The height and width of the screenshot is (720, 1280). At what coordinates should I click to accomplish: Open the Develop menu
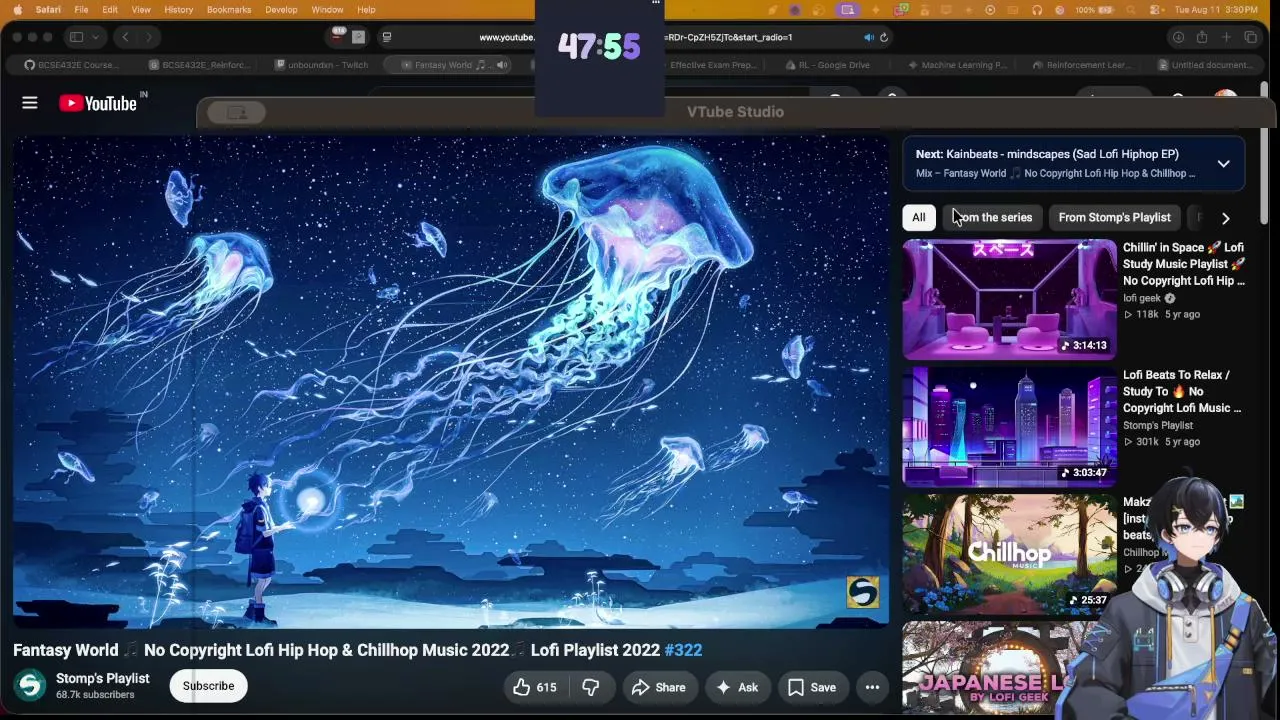click(281, 10)
